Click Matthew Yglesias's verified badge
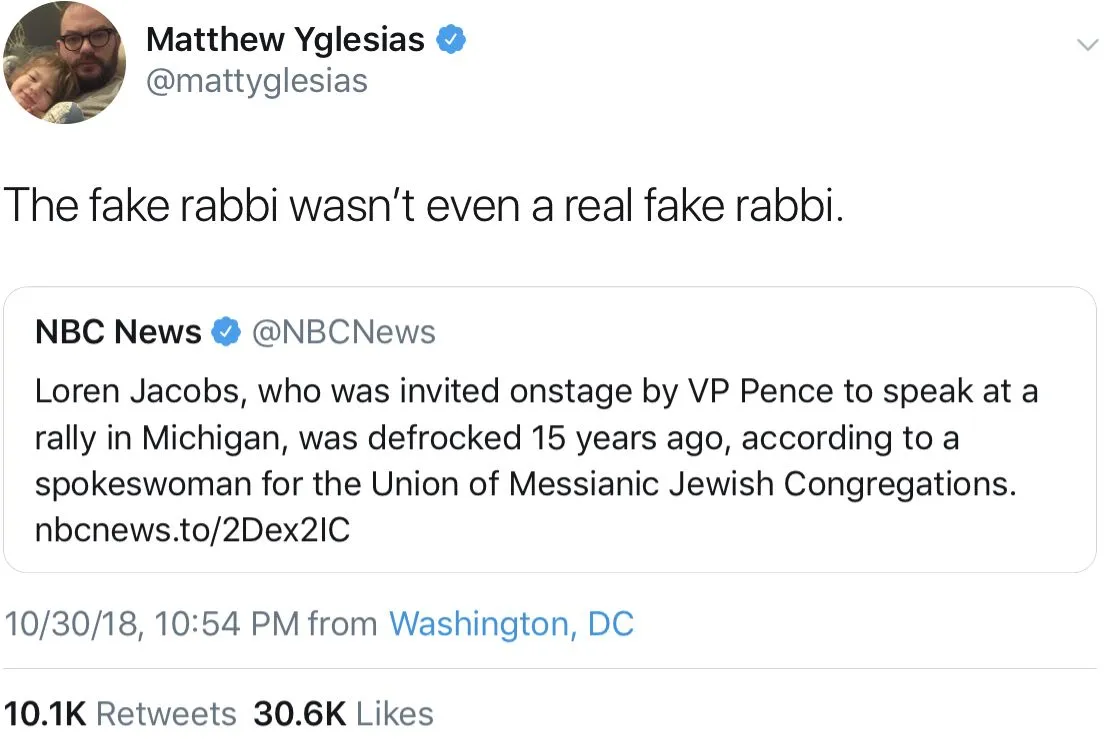Viewport: 1108px width, 739px height. click(450, 40)
